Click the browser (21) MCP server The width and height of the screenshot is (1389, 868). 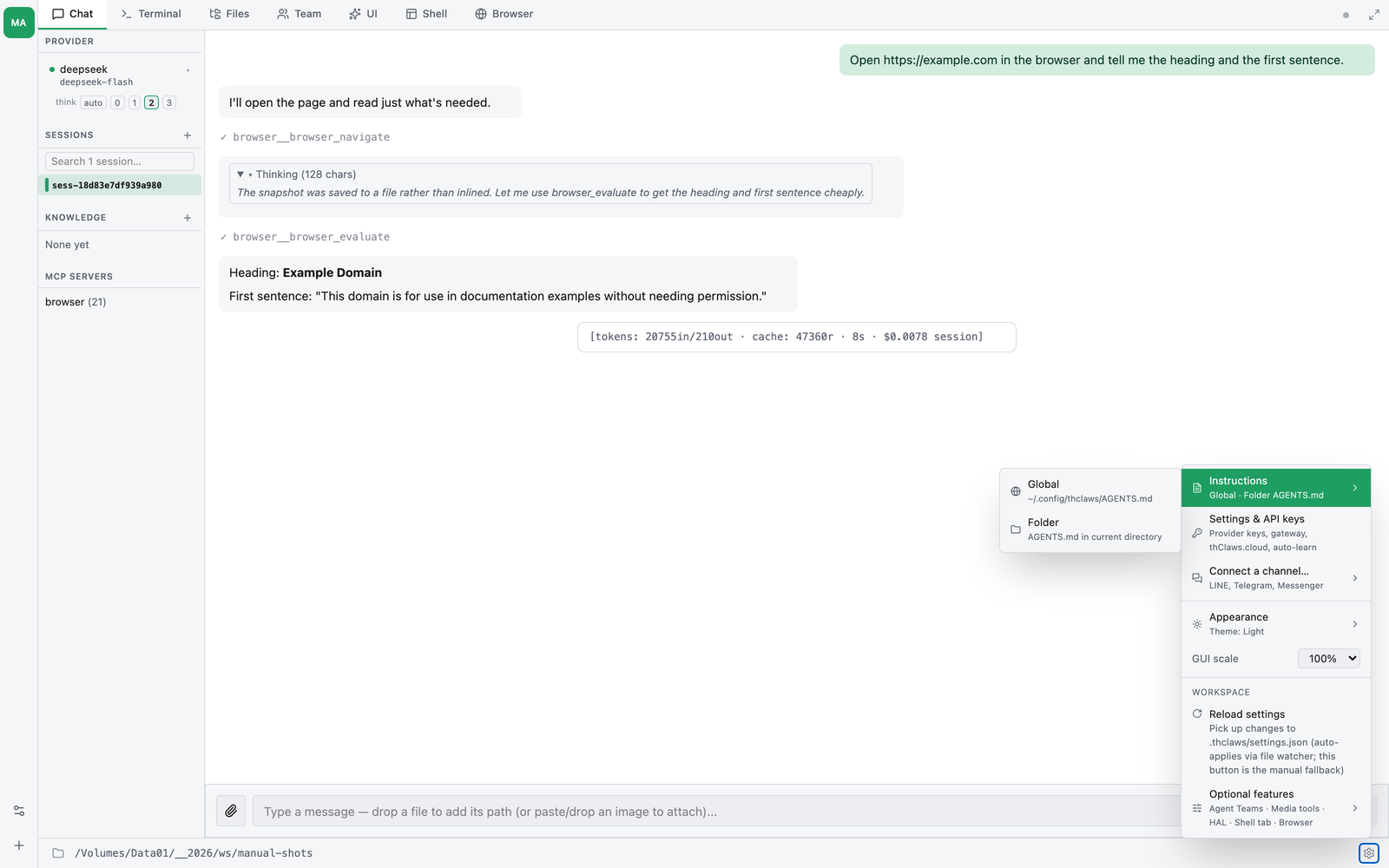click(x=76, y=302)
